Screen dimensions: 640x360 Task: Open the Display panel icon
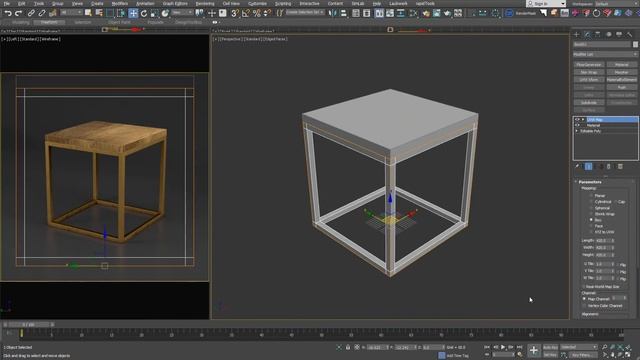point(619,34)
